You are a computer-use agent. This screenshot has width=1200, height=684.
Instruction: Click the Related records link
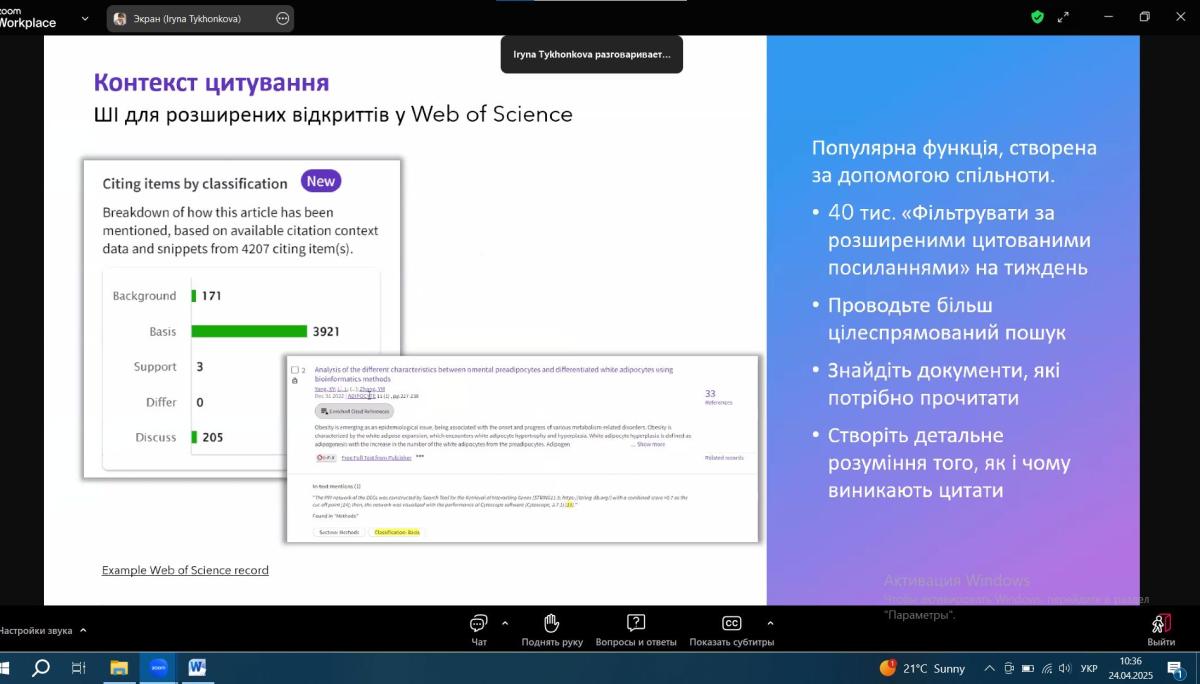[724, 458]
